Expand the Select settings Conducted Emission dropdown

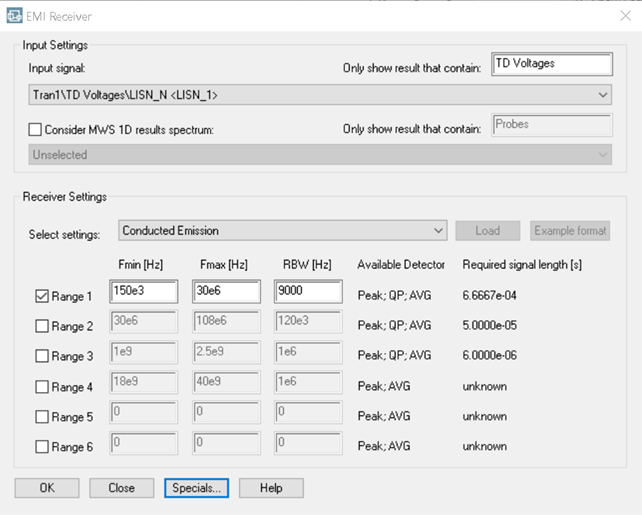(x=282, y=231)
